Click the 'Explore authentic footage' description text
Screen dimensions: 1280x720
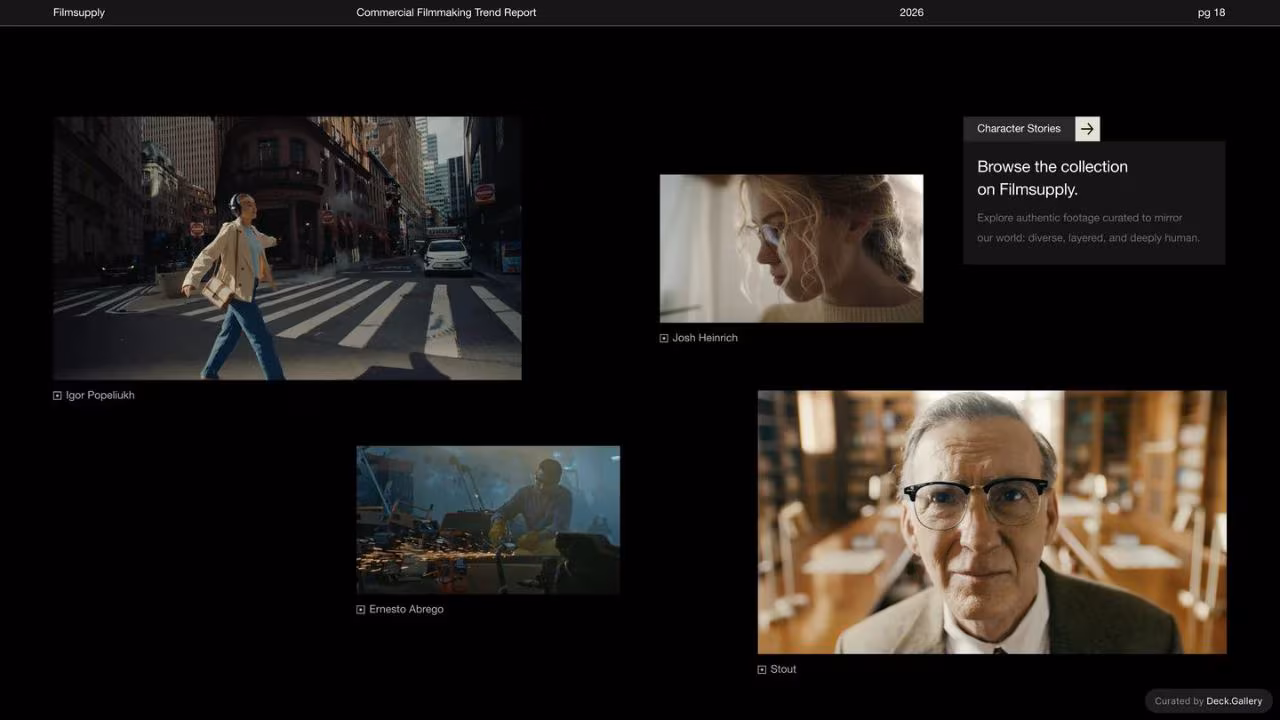coord(1088,228)
